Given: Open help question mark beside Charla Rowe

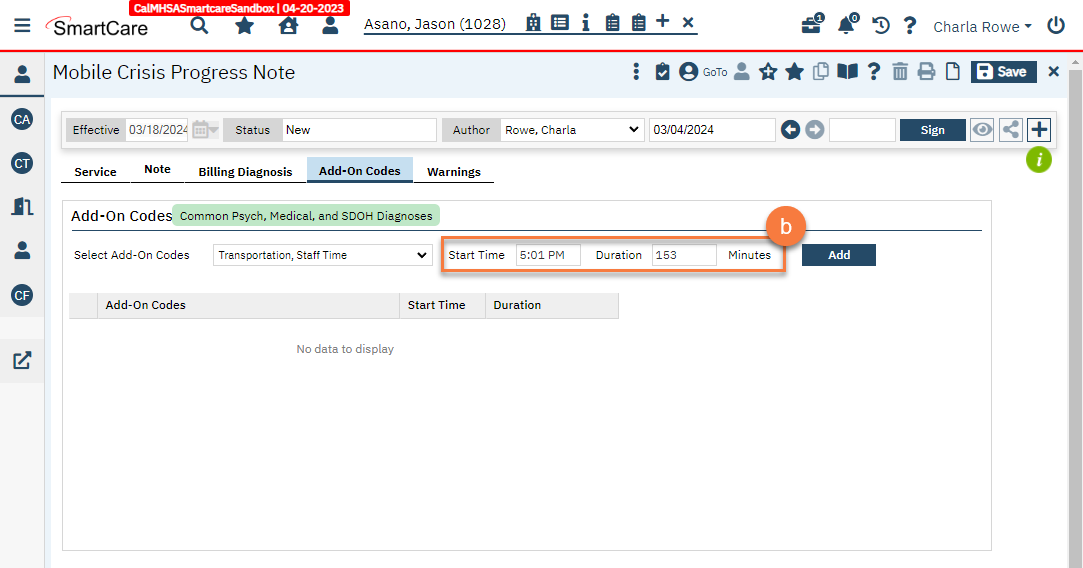Looking at the screenshot, I should tap(910, 26).
